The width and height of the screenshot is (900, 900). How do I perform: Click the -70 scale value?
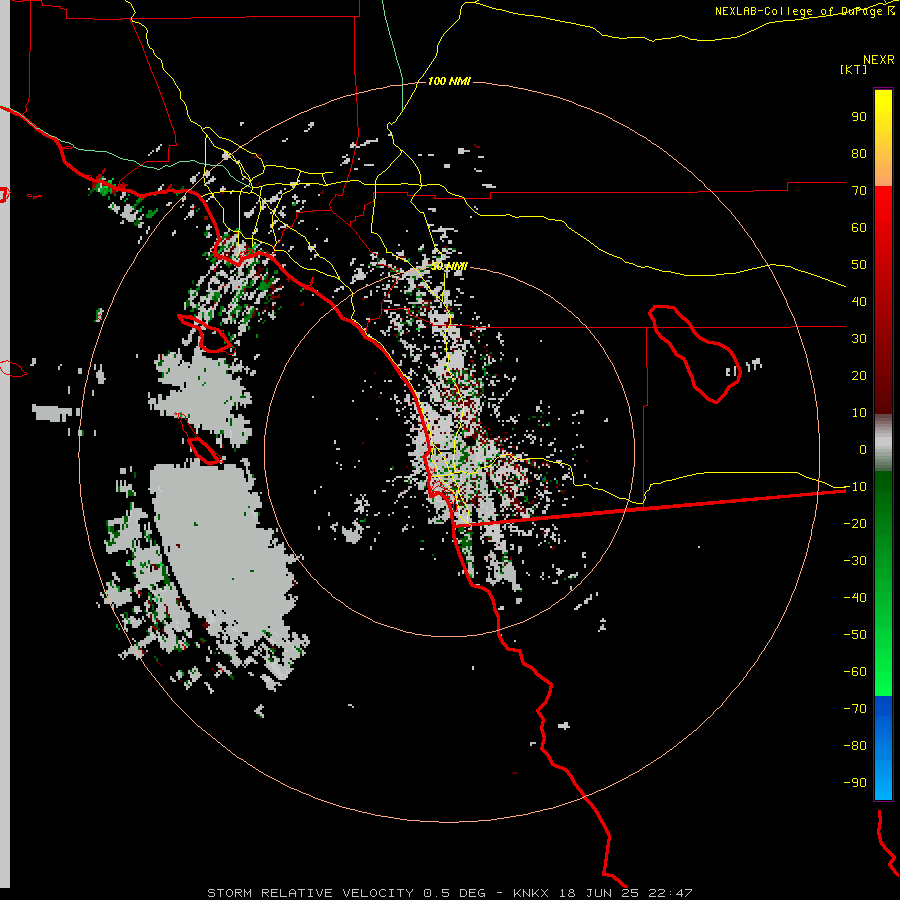pos(855,709)
